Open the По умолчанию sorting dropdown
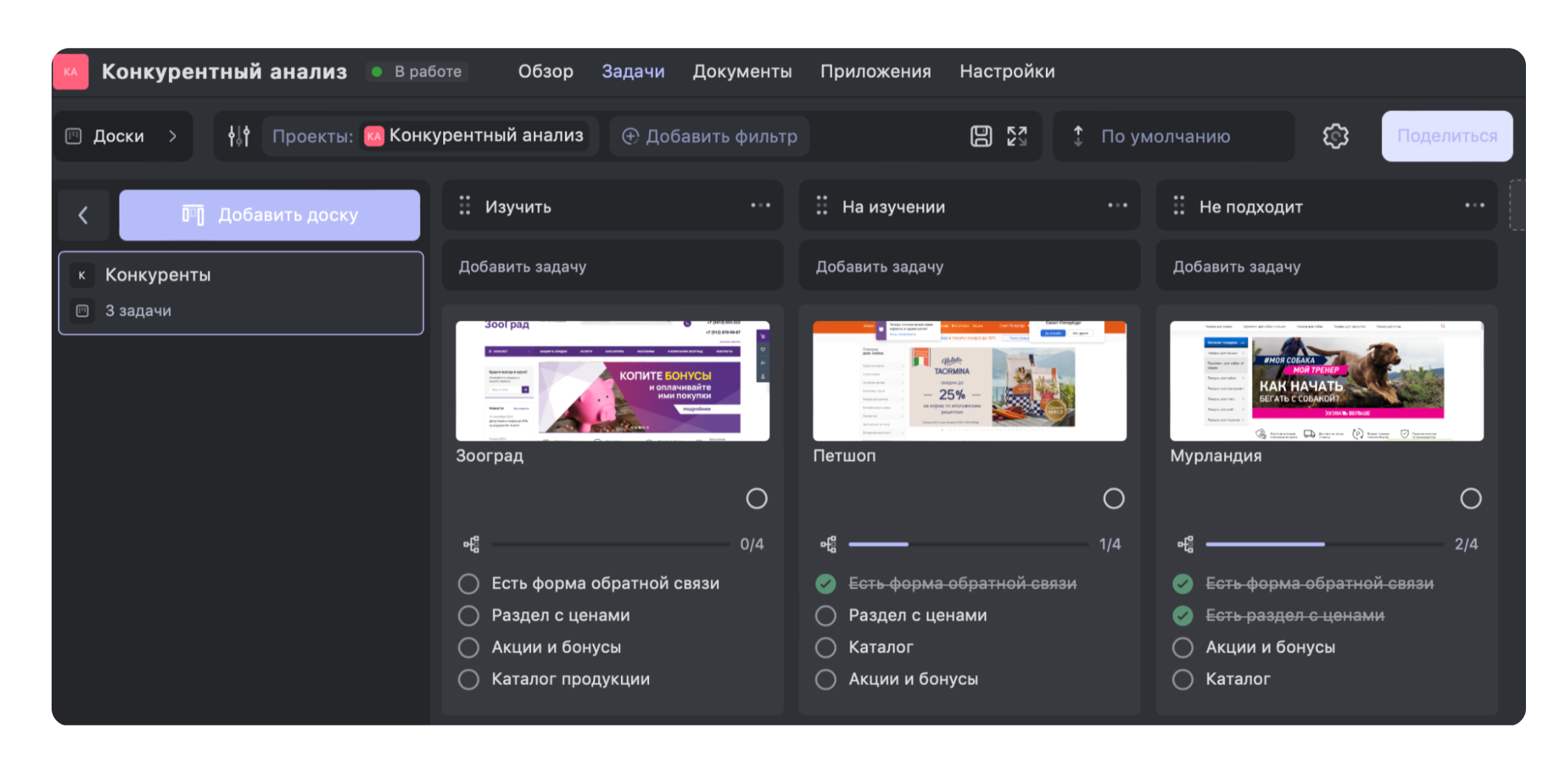Image resolution: width=1568 pixels, height=779 pixels. point(1165,136)
